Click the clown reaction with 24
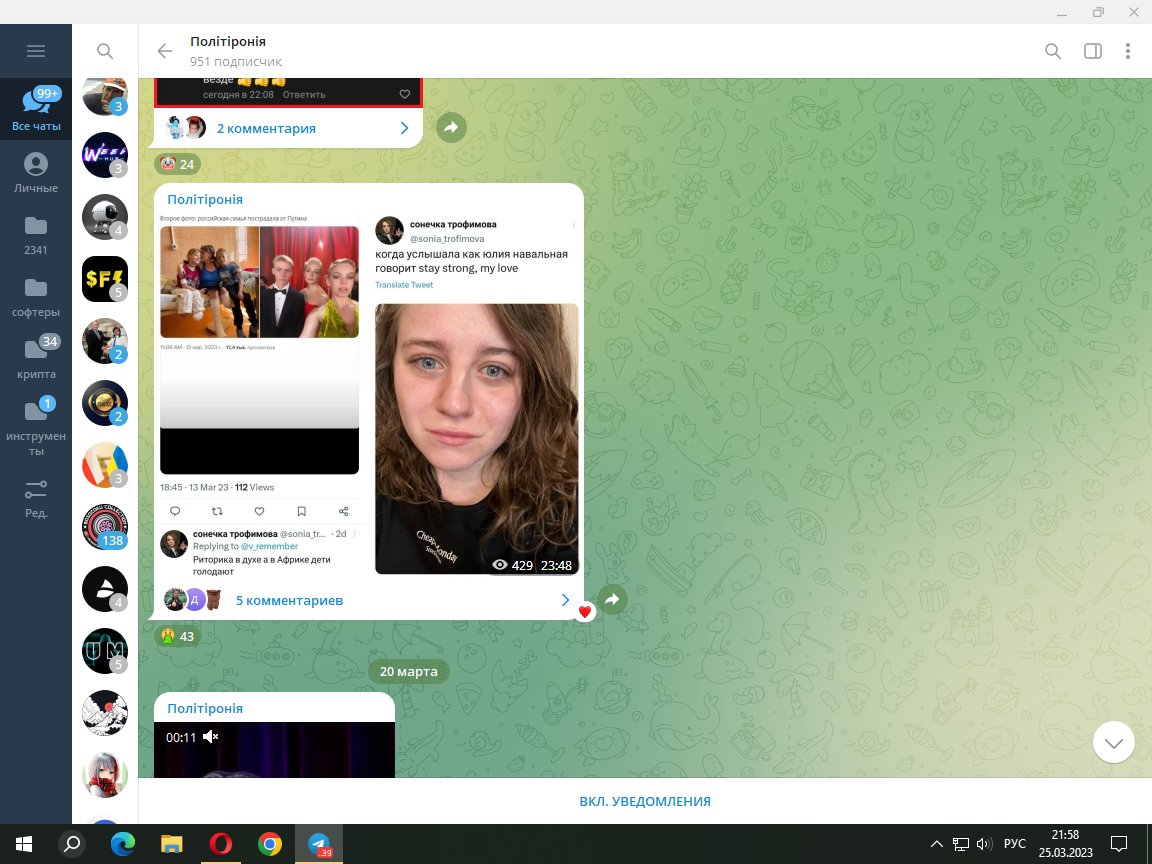1152x864 pixels. 178,164
